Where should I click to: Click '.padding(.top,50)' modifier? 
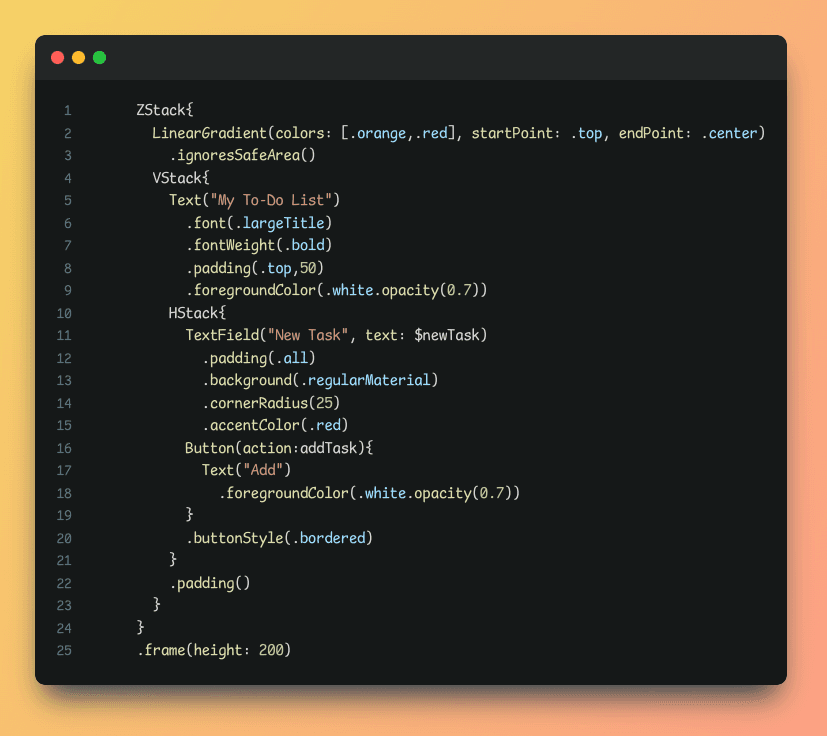tap(254, 268)
